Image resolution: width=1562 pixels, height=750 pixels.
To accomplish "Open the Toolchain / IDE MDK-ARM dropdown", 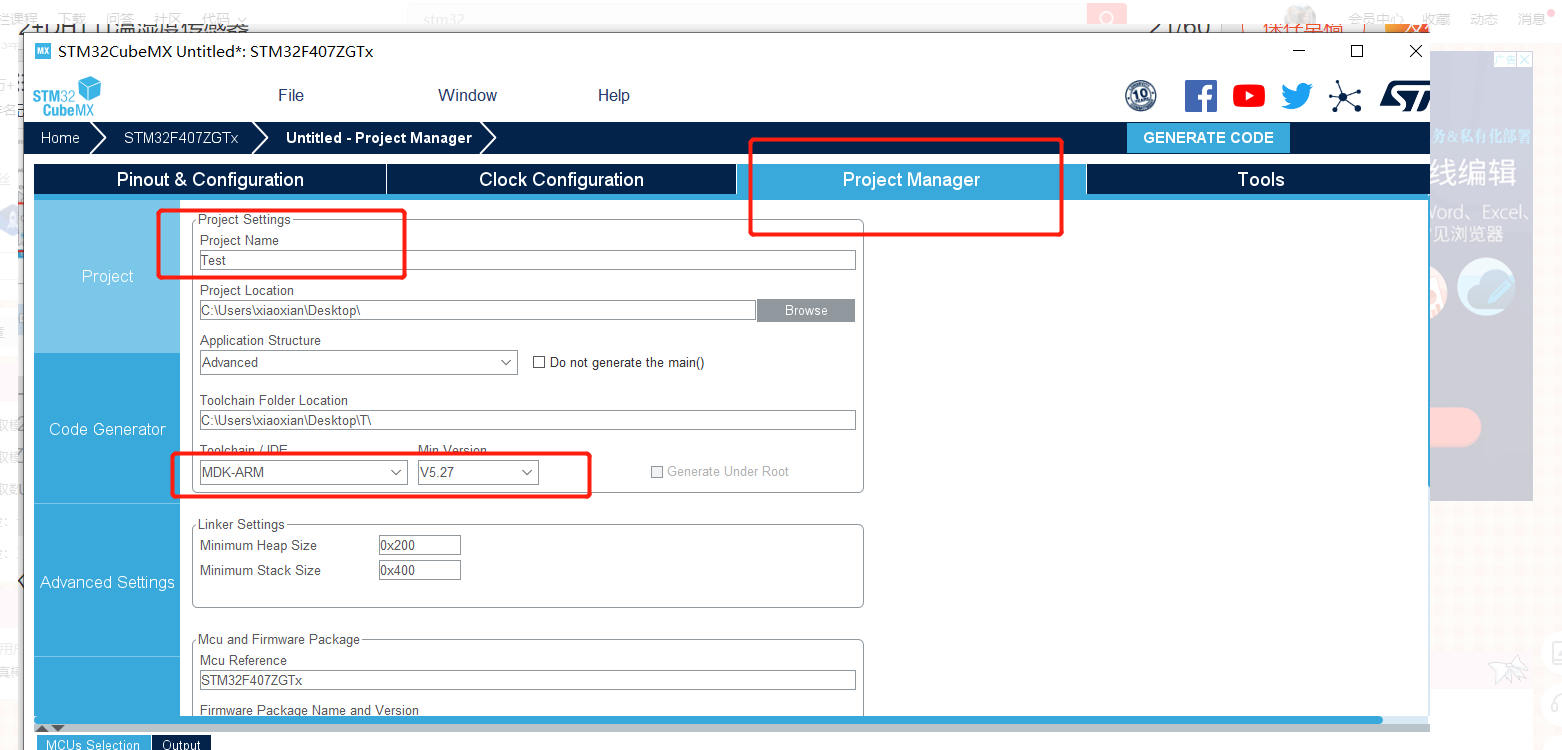I will [x=303, y=472].
